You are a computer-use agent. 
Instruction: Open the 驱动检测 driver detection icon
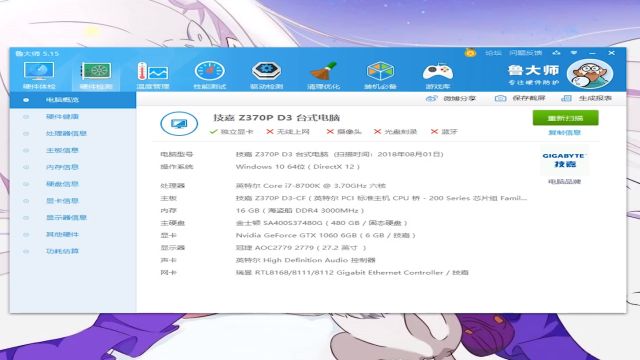click(x=266, y=75)
